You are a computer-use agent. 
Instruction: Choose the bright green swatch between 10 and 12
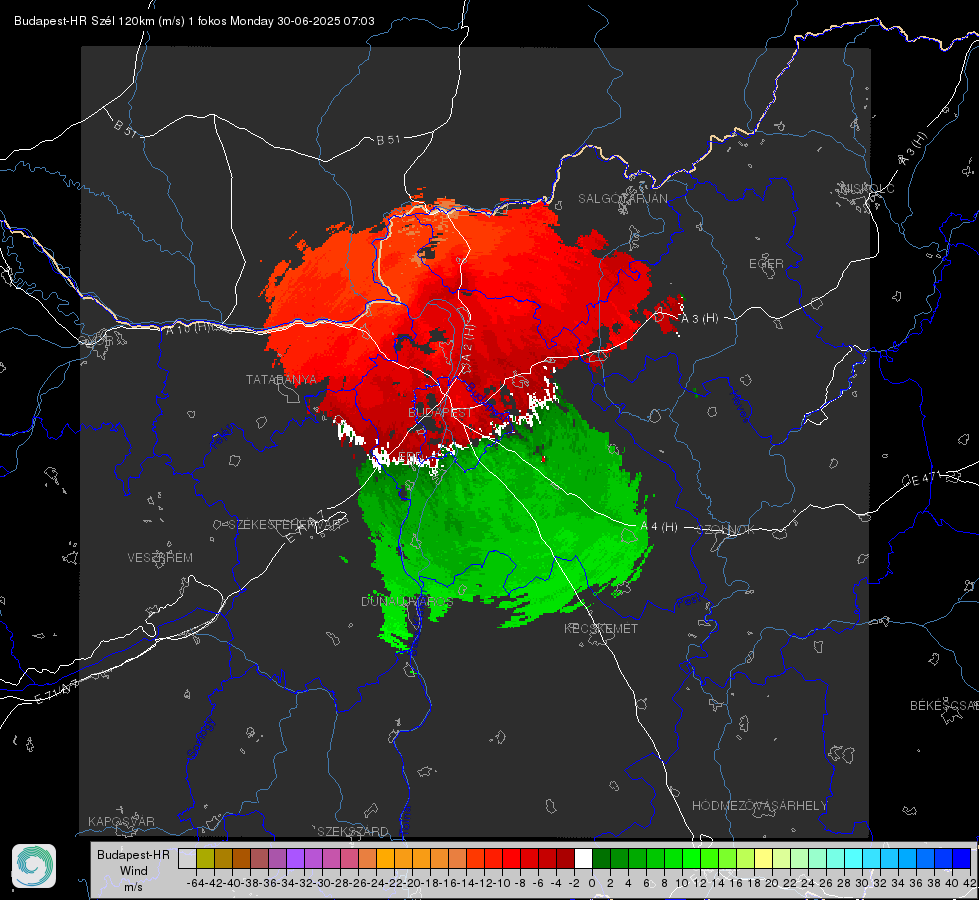point(691,858)
